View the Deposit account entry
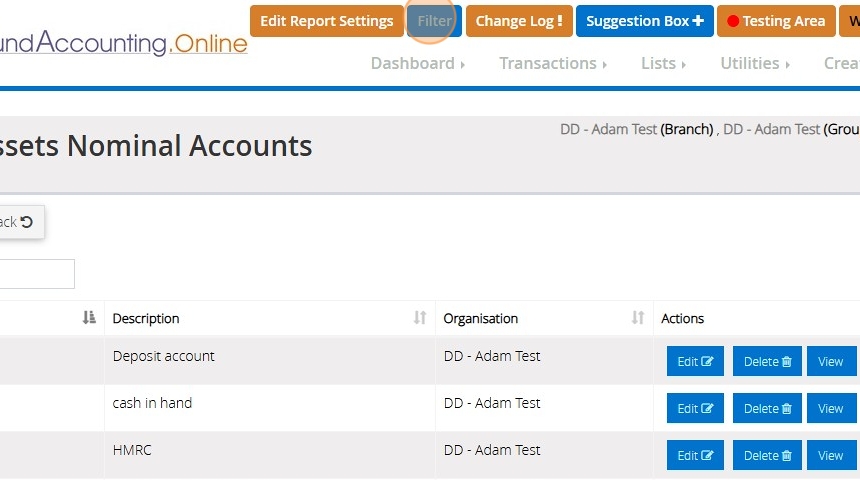860x480 pixels. (831, 361)
